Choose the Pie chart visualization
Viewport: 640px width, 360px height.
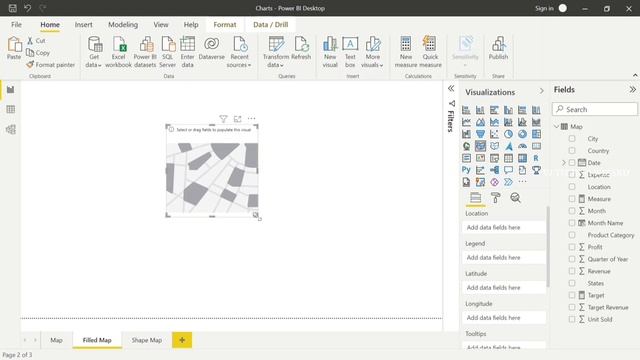(x=508, y=134)
